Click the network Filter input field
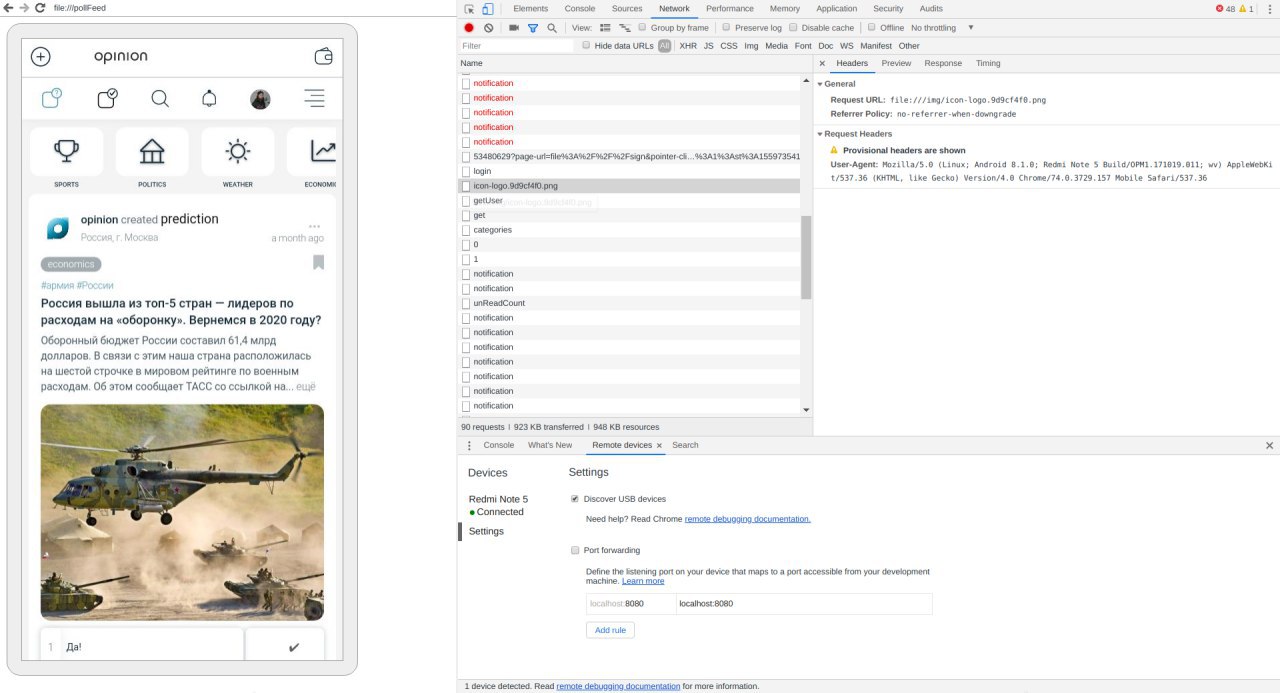This screenshot has width=1280, height=693. coord(516,46)
